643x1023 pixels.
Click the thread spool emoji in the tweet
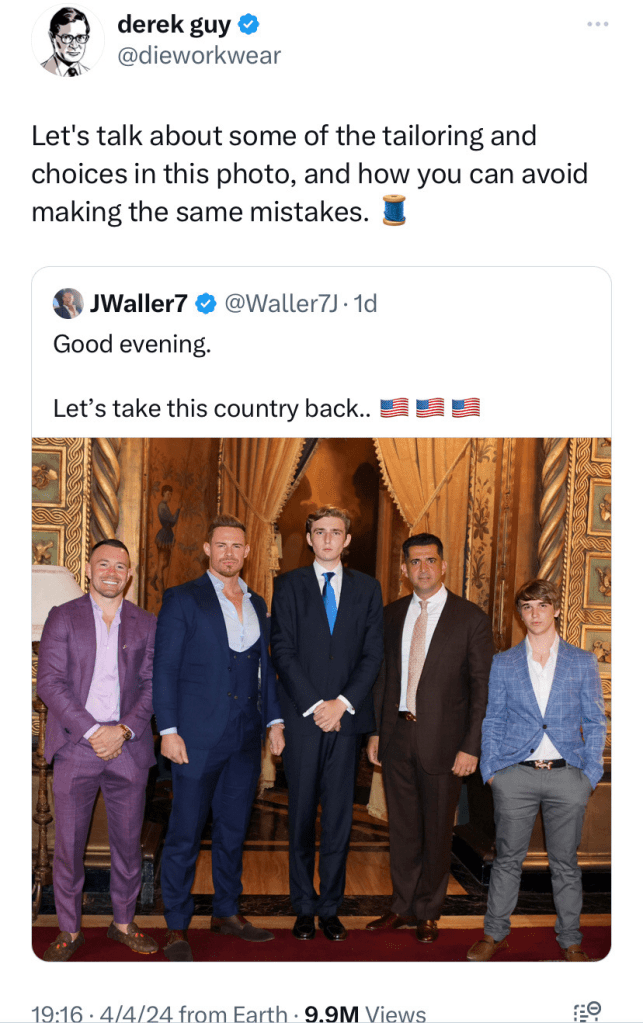tap(395, 211)
